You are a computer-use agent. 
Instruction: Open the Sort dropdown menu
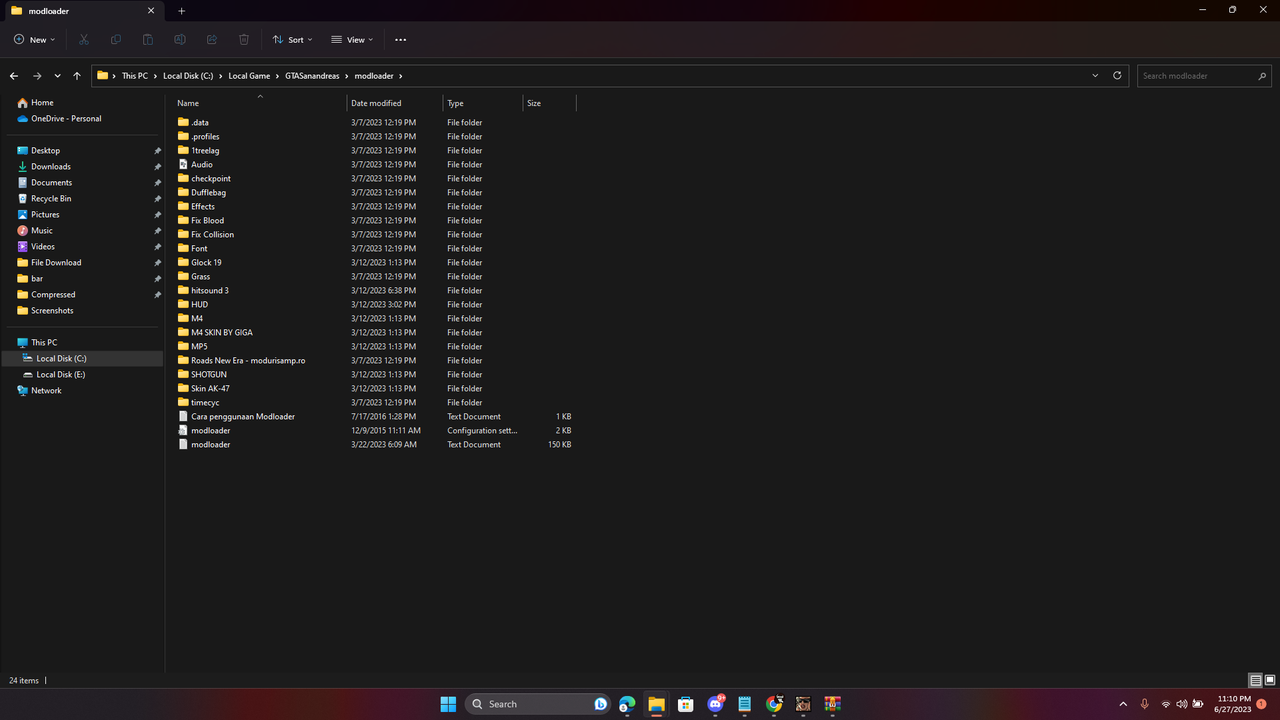(x=292, y=40)
